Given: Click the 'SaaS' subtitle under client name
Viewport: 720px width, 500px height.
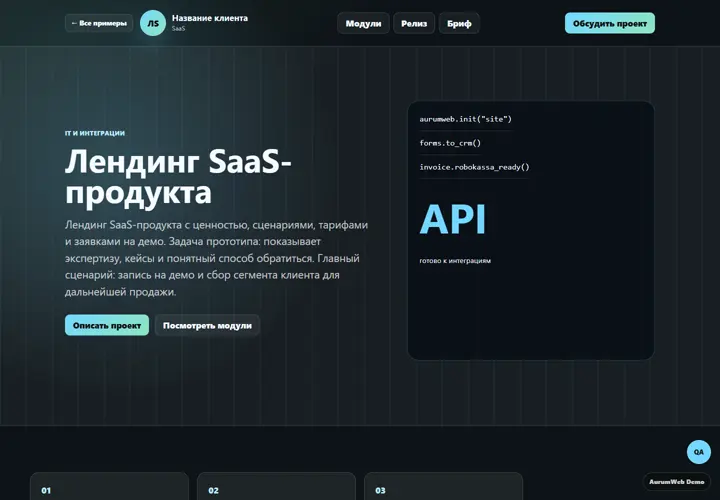Looking at the screenshot, I should (179, 28).
